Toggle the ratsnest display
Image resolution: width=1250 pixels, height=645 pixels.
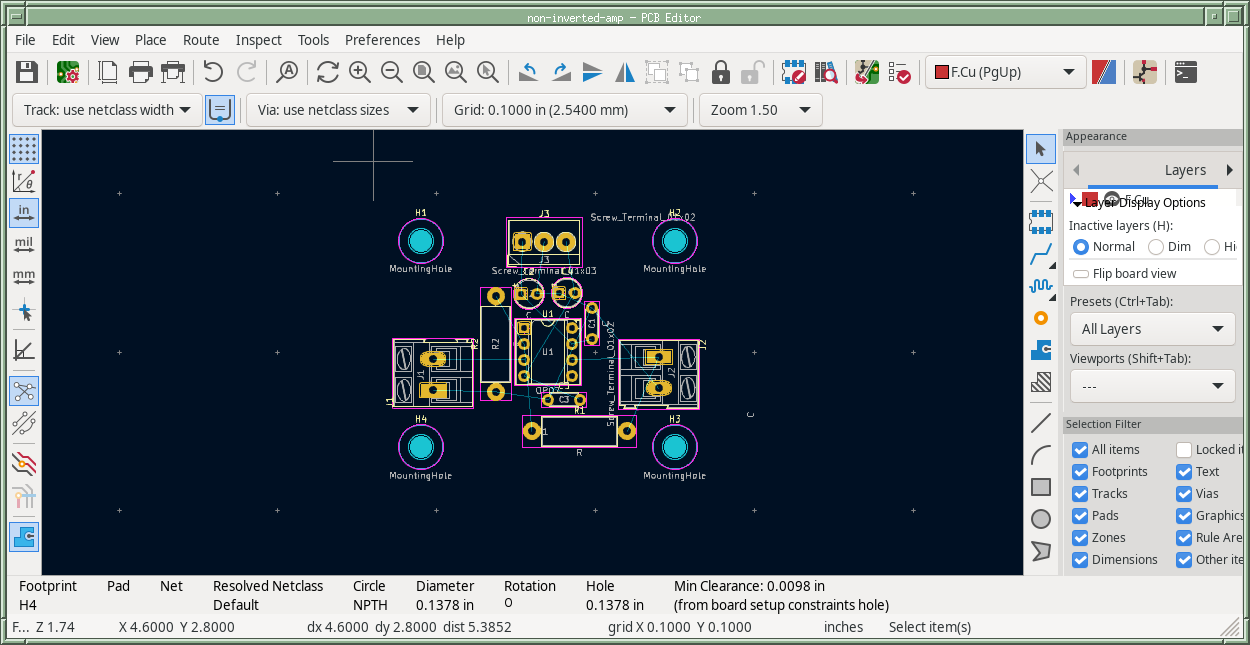tap(24, 390)
